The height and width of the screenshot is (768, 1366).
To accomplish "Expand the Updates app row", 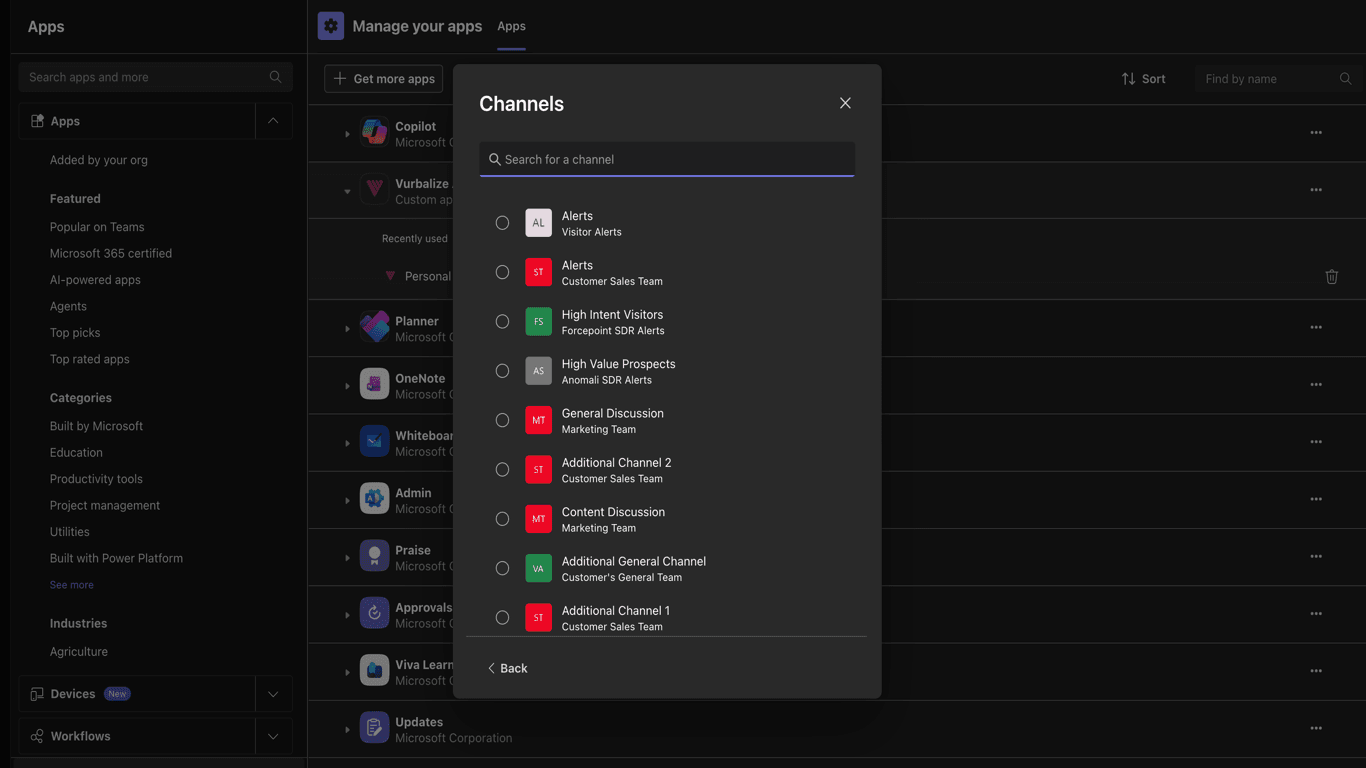I will click(347, 730).
